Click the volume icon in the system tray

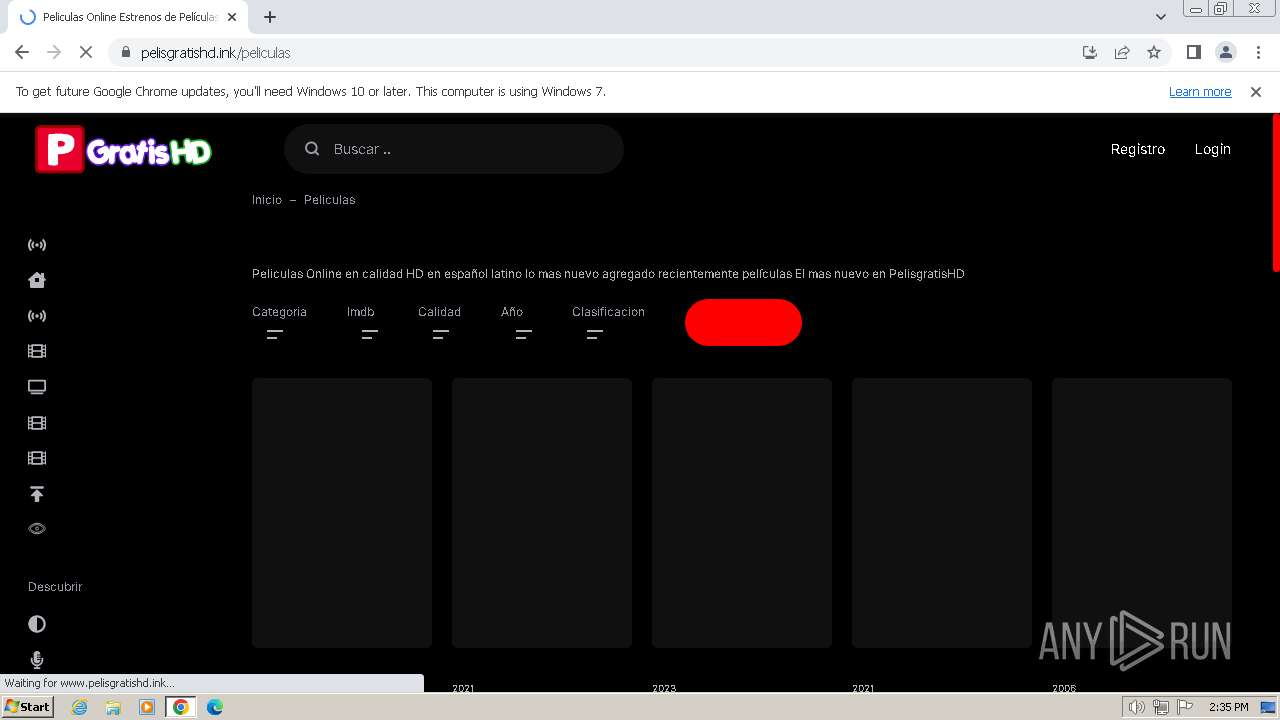[x=1137, y=707]
